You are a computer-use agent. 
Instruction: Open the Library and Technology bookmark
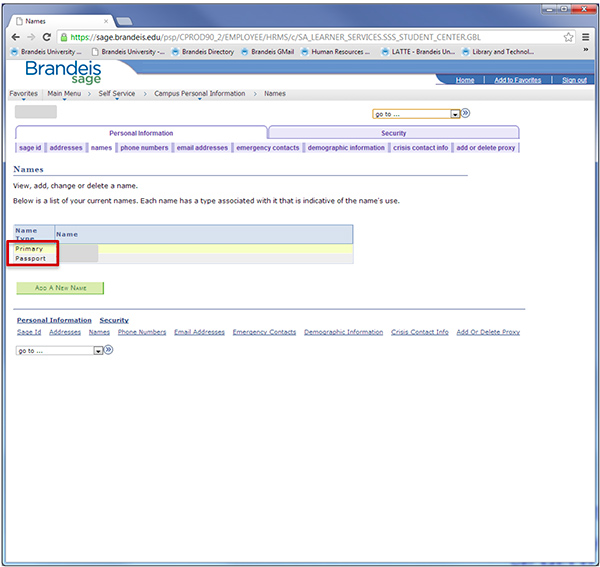498,52
